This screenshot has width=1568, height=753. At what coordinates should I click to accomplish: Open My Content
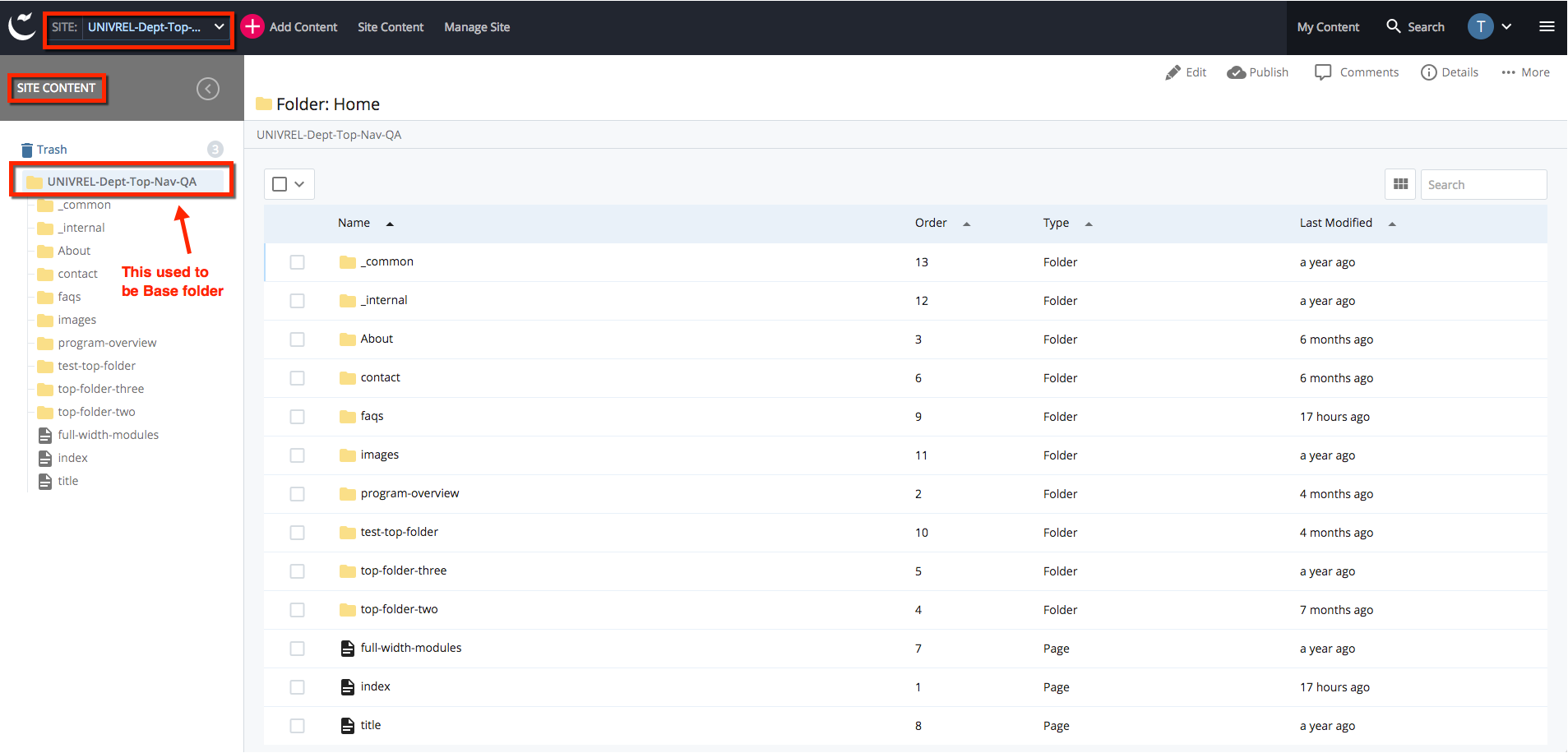point(1328,27)
